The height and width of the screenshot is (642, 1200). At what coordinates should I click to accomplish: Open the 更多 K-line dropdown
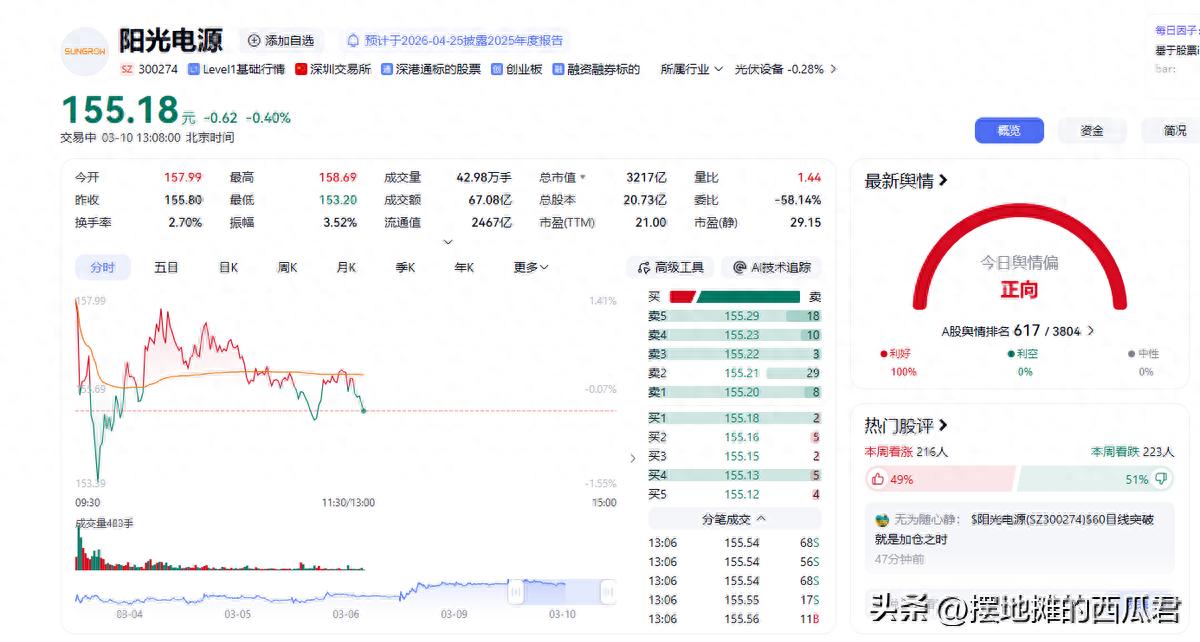[x=528, y=267]
